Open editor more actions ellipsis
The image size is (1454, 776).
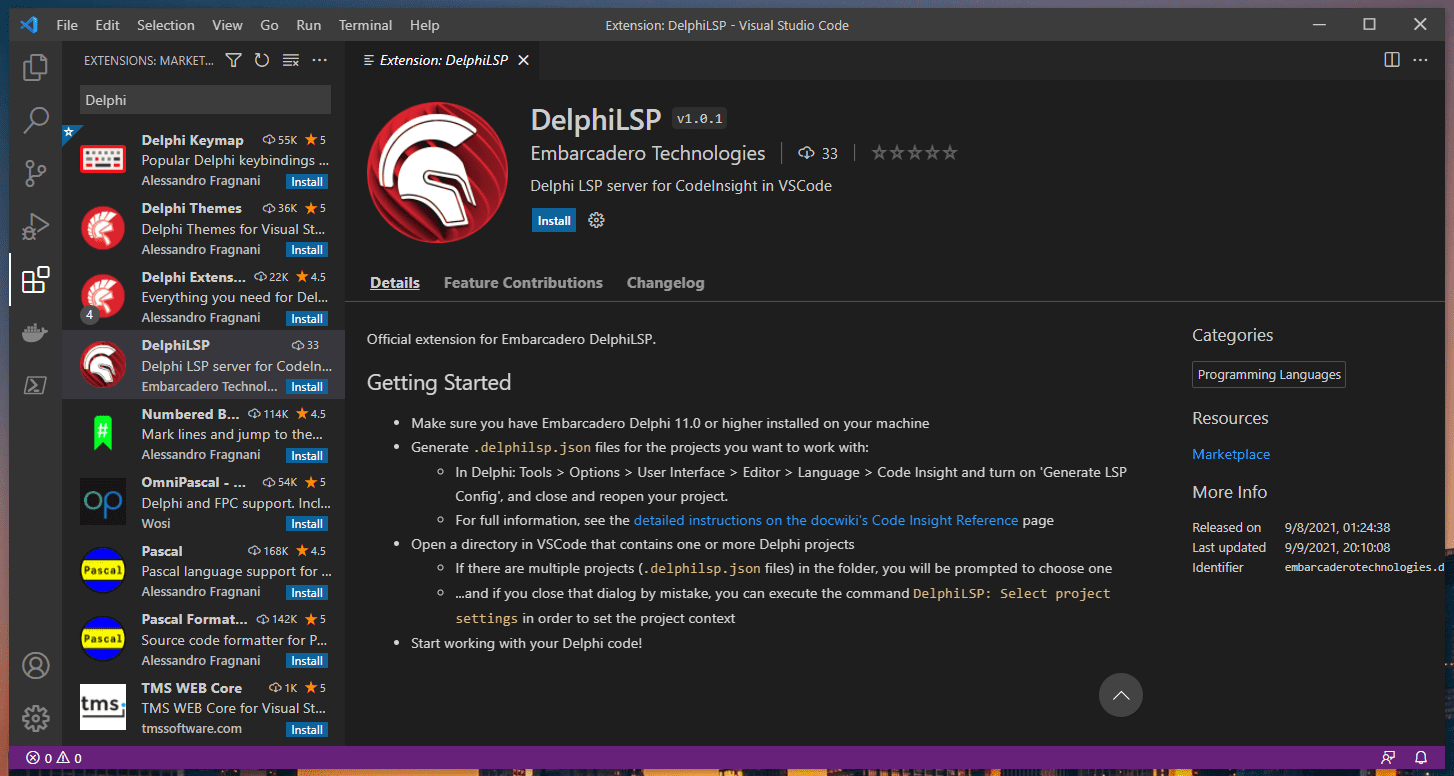click(1420, 60)
